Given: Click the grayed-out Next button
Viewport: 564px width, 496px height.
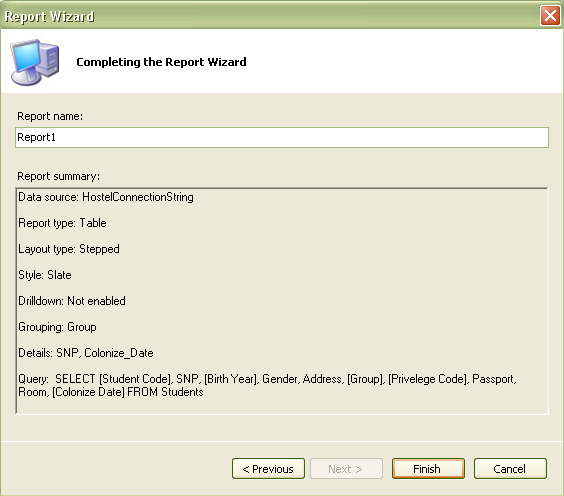Looking at the screenshot, I should [346, 468].
